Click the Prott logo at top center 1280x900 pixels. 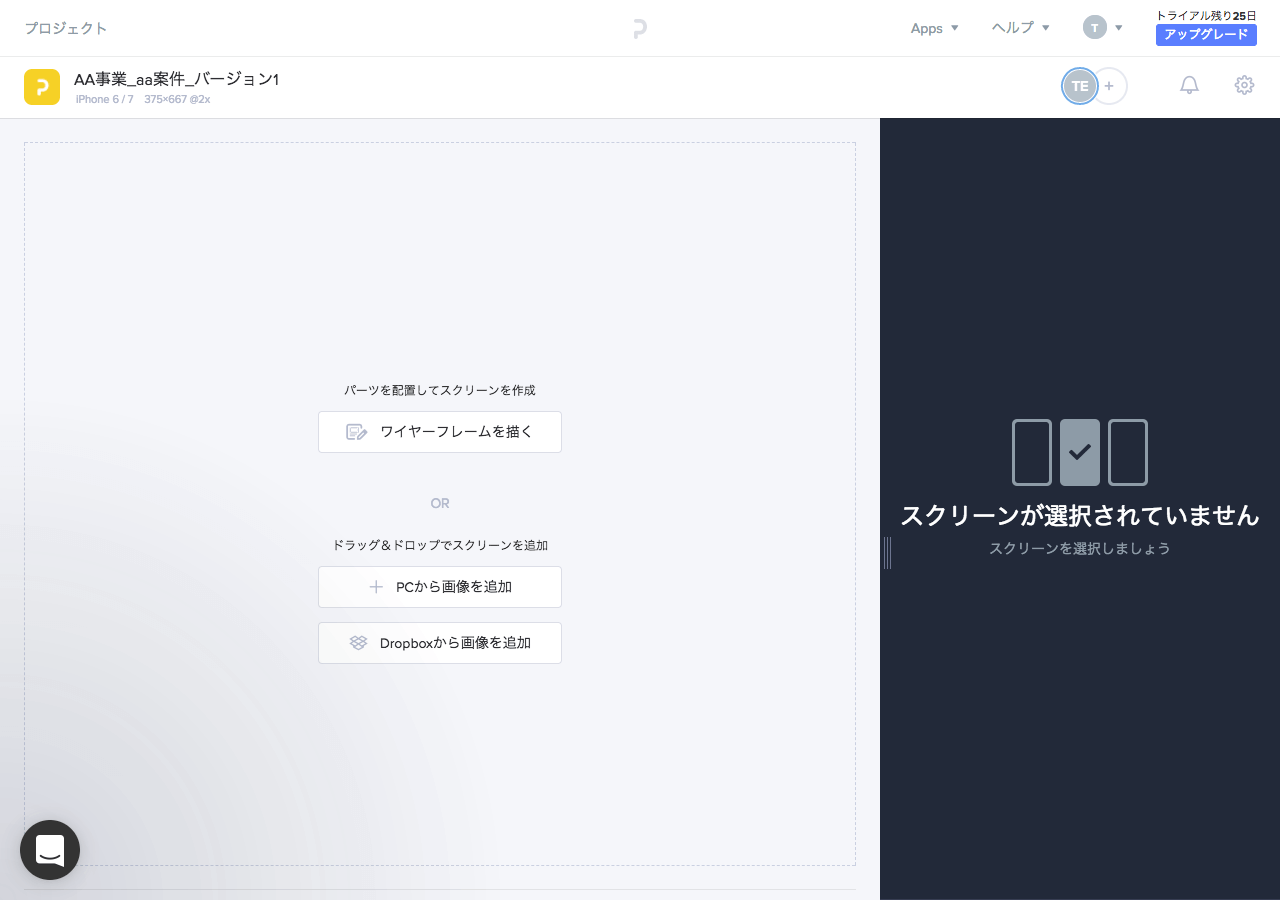tap(640, 28)
